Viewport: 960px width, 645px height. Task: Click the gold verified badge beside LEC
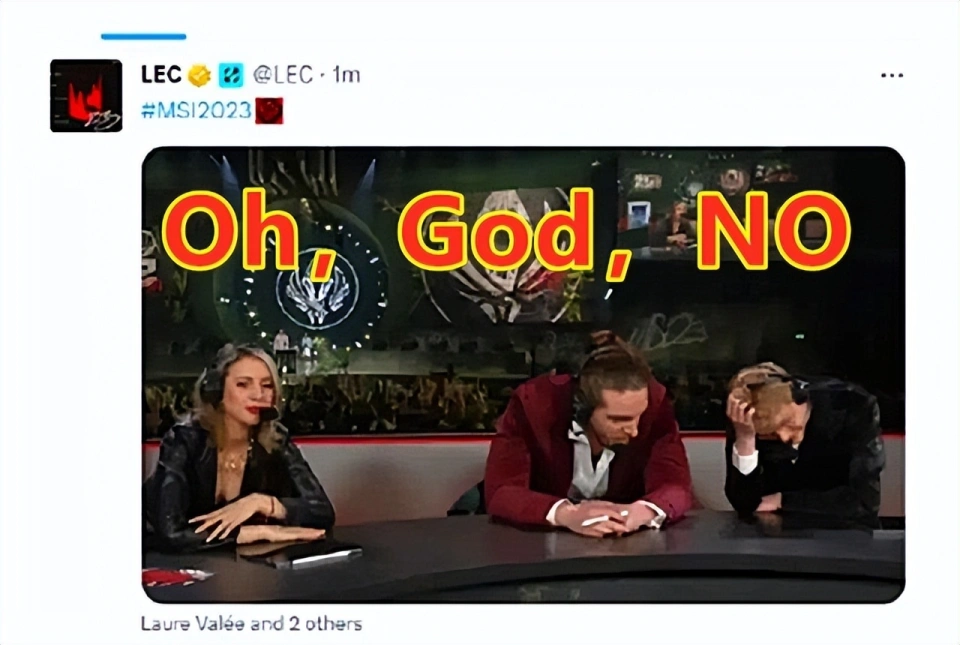[199, 75]
